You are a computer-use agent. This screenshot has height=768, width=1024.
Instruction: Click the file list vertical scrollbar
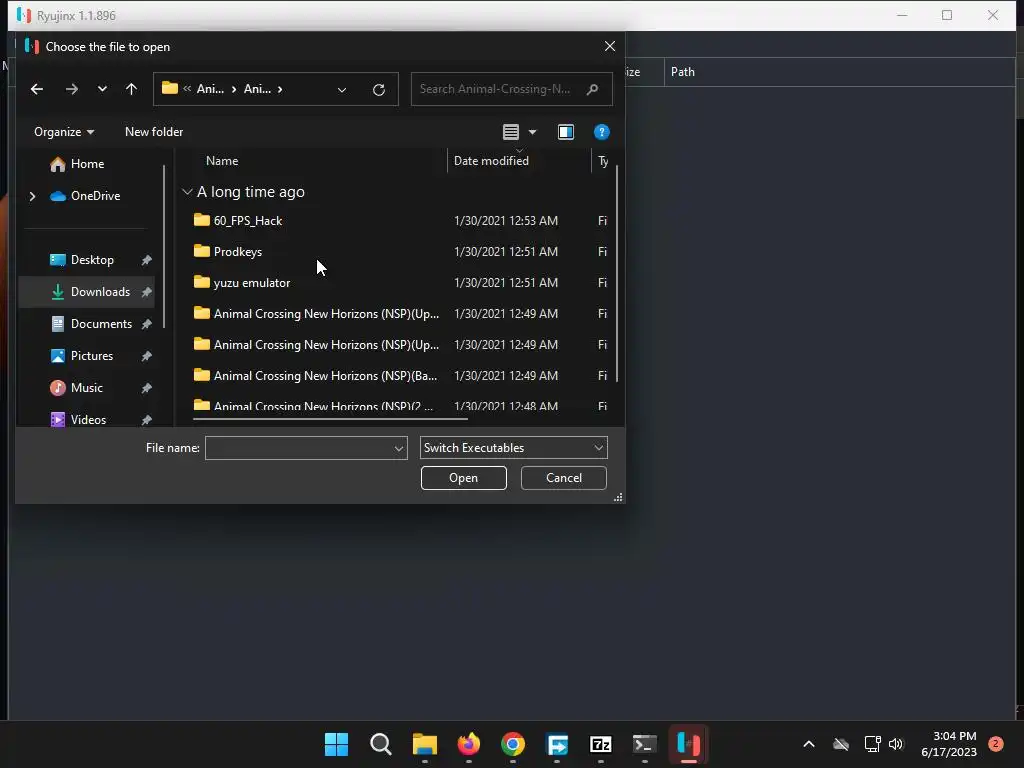[x=616, y=274]
